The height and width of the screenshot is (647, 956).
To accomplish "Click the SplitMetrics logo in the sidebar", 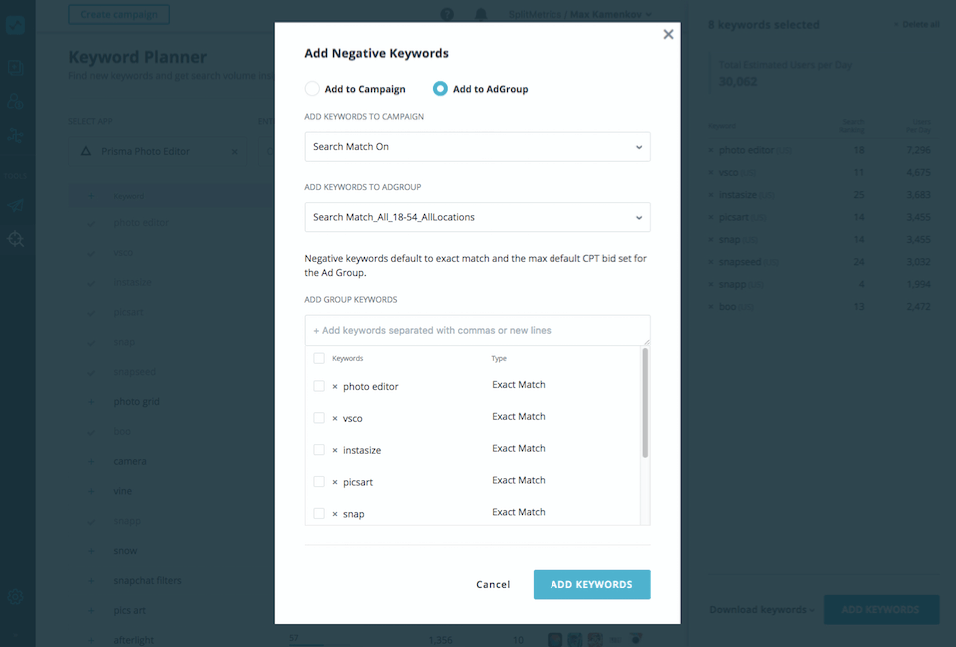I will coord(15,24).
